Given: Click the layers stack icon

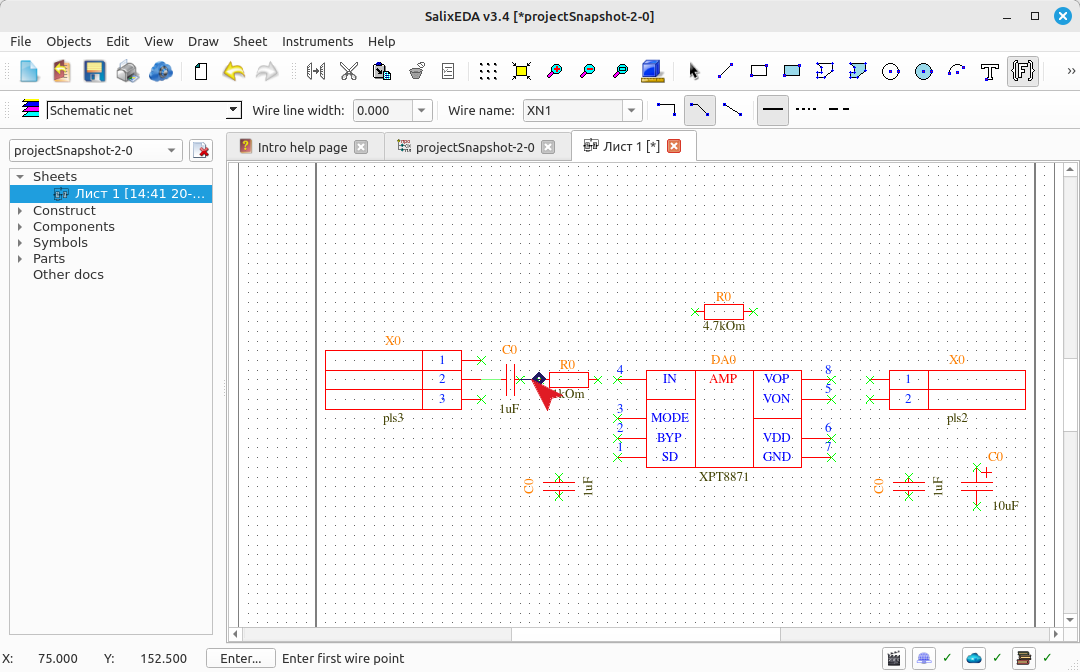Looking at the screenshot, I should click(30, 109).
